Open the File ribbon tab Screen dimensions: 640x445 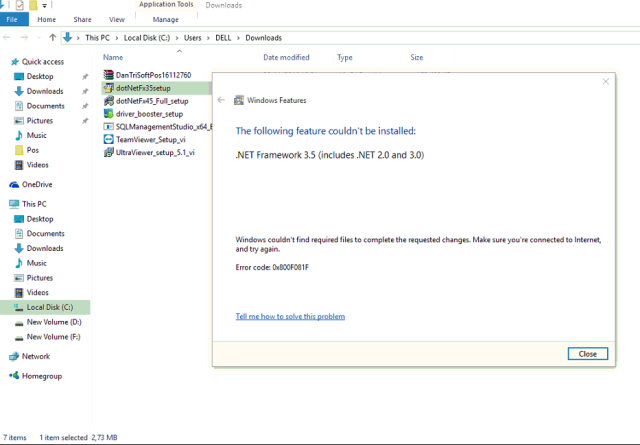click(x=12, y=19)
